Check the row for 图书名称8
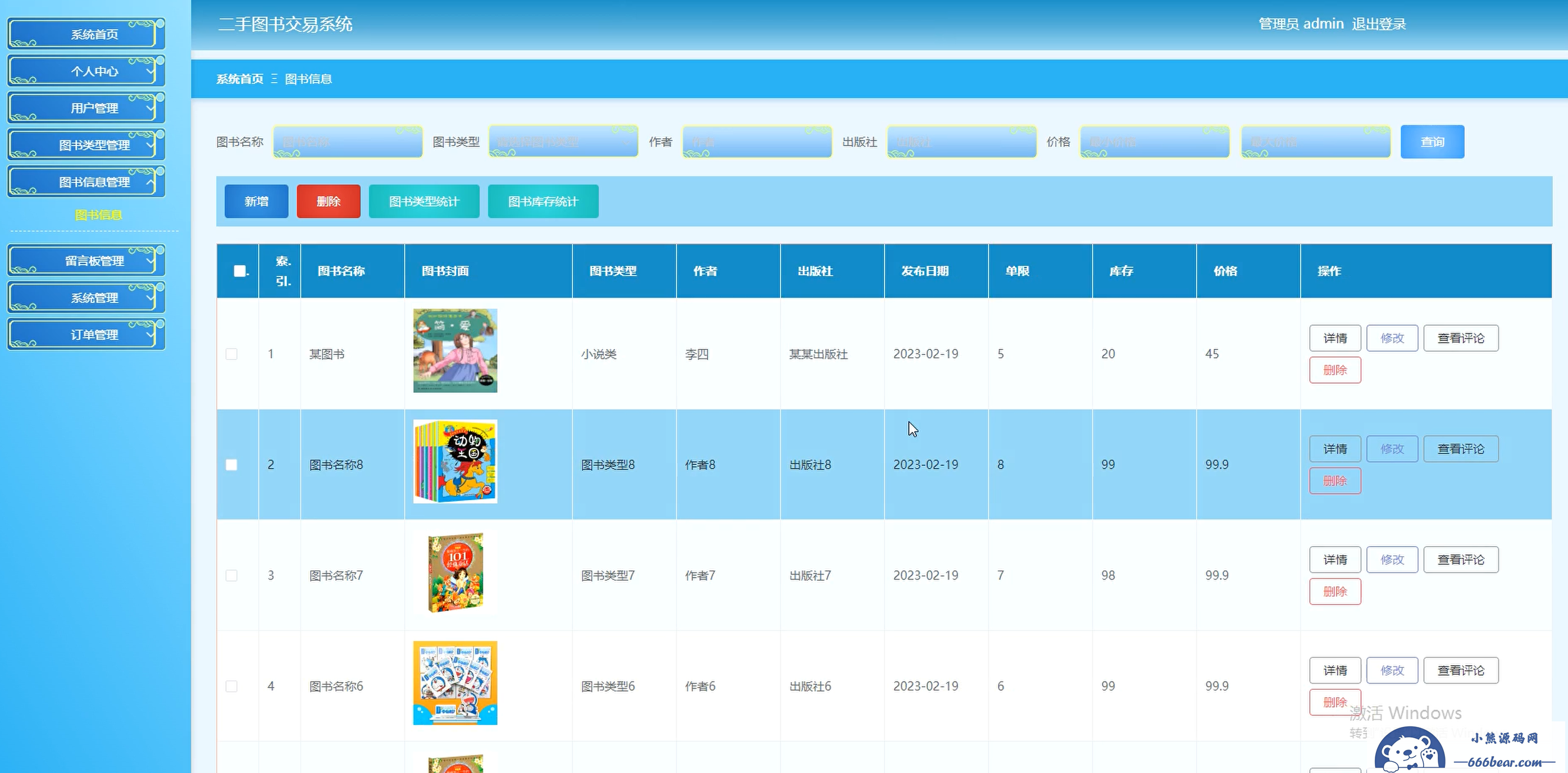This screenshot has width=1568, height=773. pos(231,465)
